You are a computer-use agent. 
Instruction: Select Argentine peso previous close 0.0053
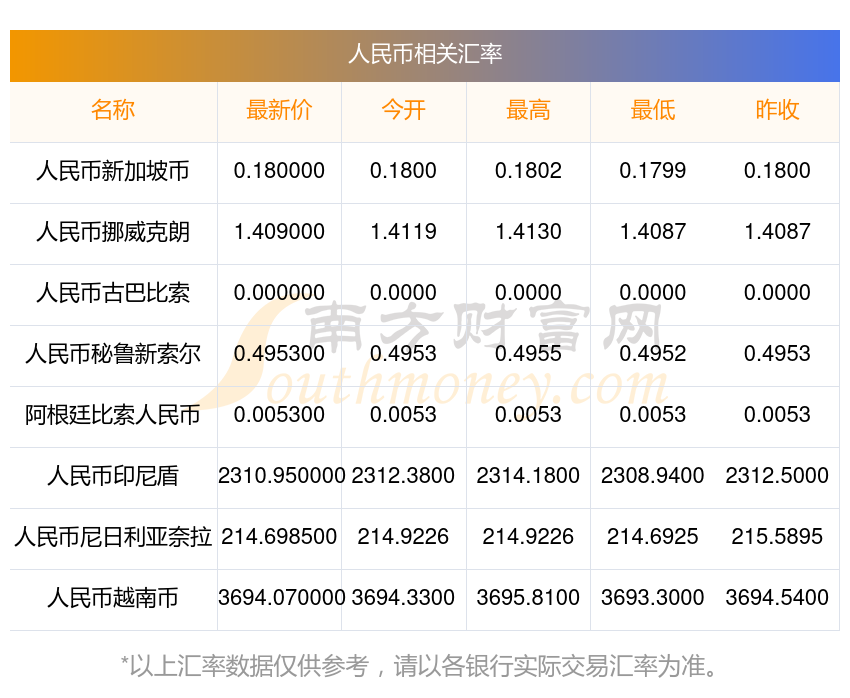coord(777,415)
